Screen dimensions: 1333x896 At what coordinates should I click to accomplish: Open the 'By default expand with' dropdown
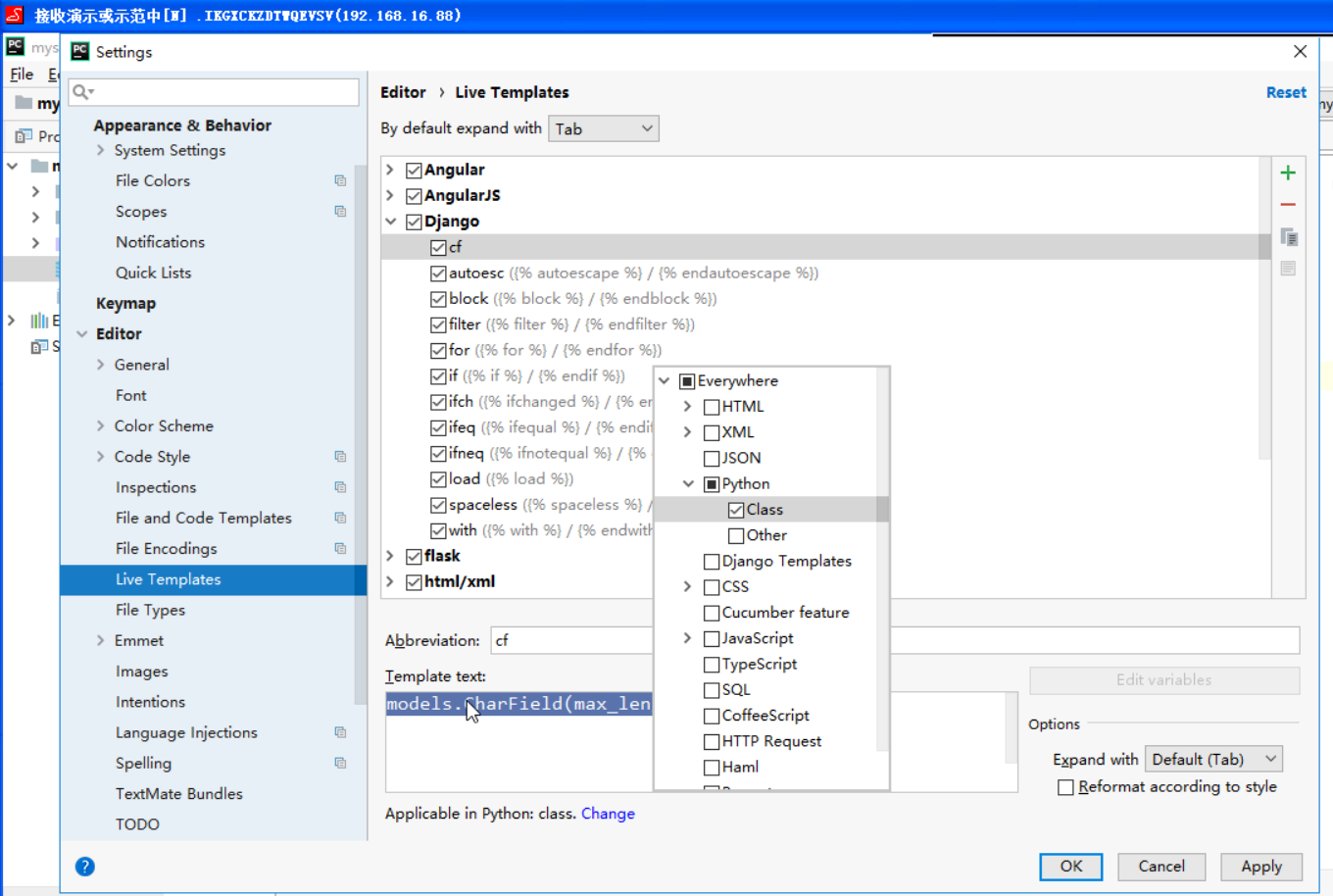(603, 127)
